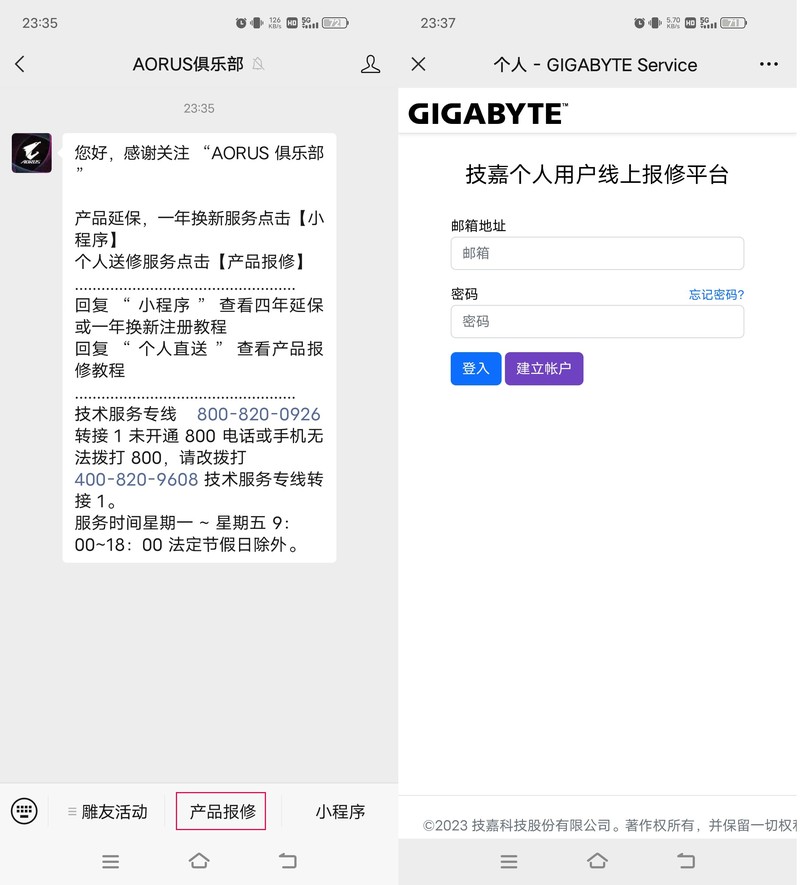Click the 邮箱 email input field

[x=597, y=253]
